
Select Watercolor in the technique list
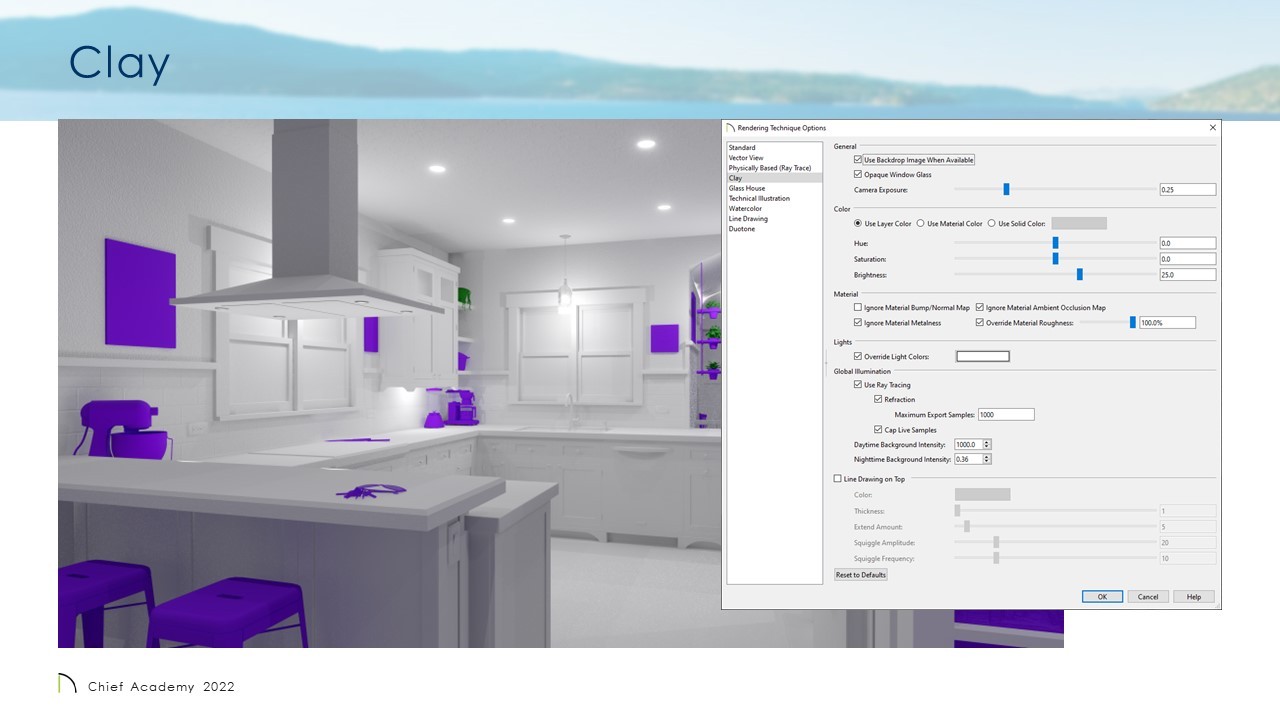pos(745,208)
